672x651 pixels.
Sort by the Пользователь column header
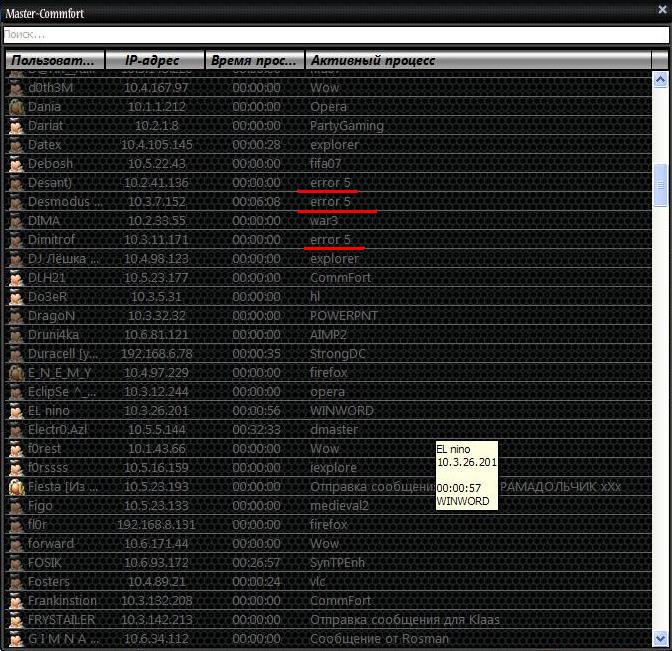[x=54, y=61]
